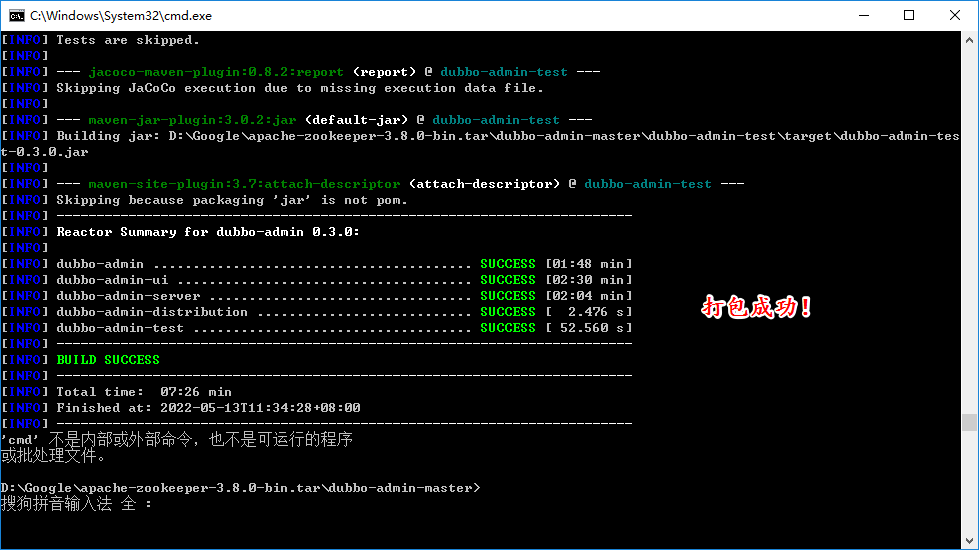Click 'jacoco-maven-plugin:0.8.2:report' text

(x=216, y=72)
